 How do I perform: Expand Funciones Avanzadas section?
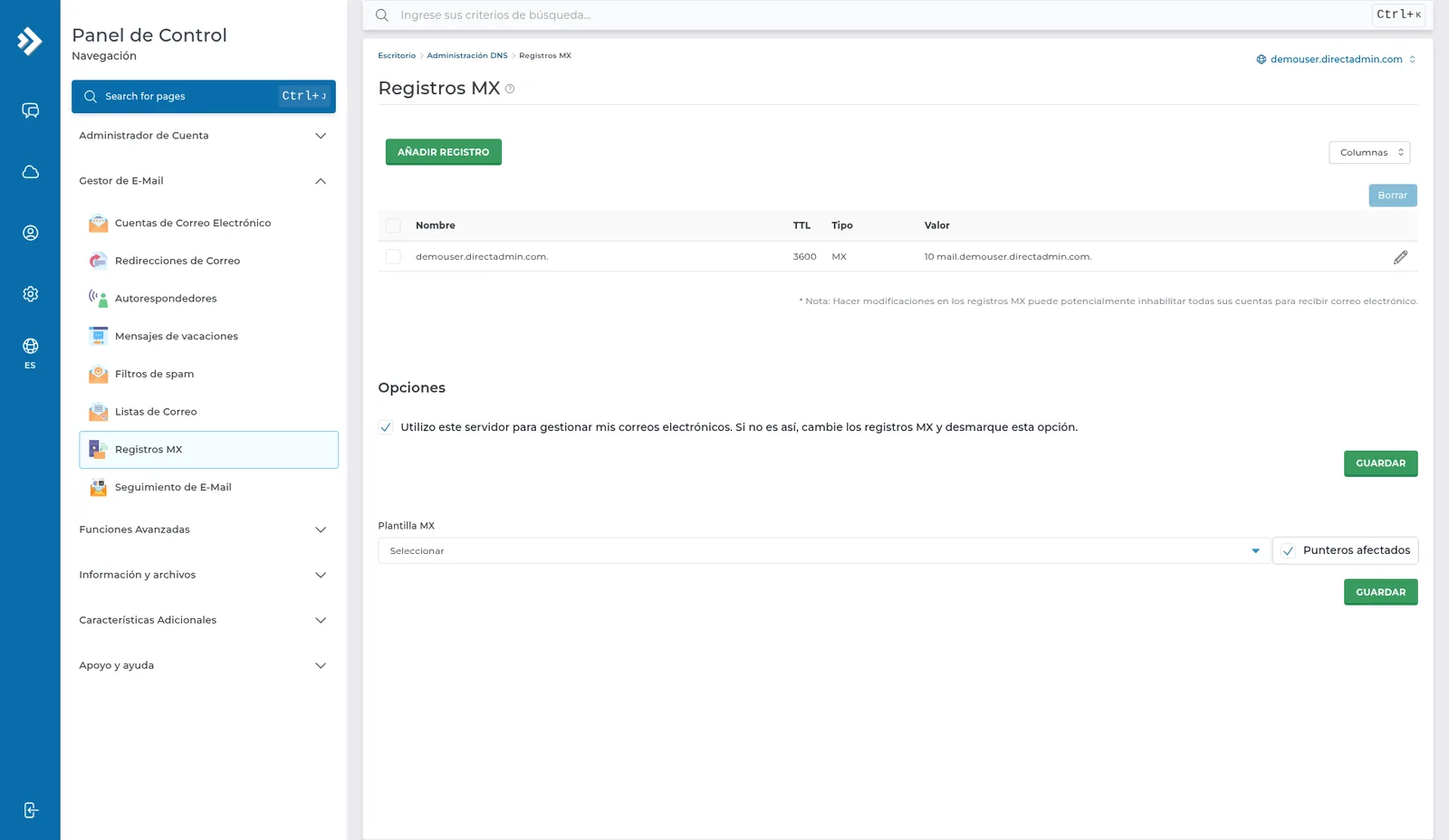(x=203, y=530)
